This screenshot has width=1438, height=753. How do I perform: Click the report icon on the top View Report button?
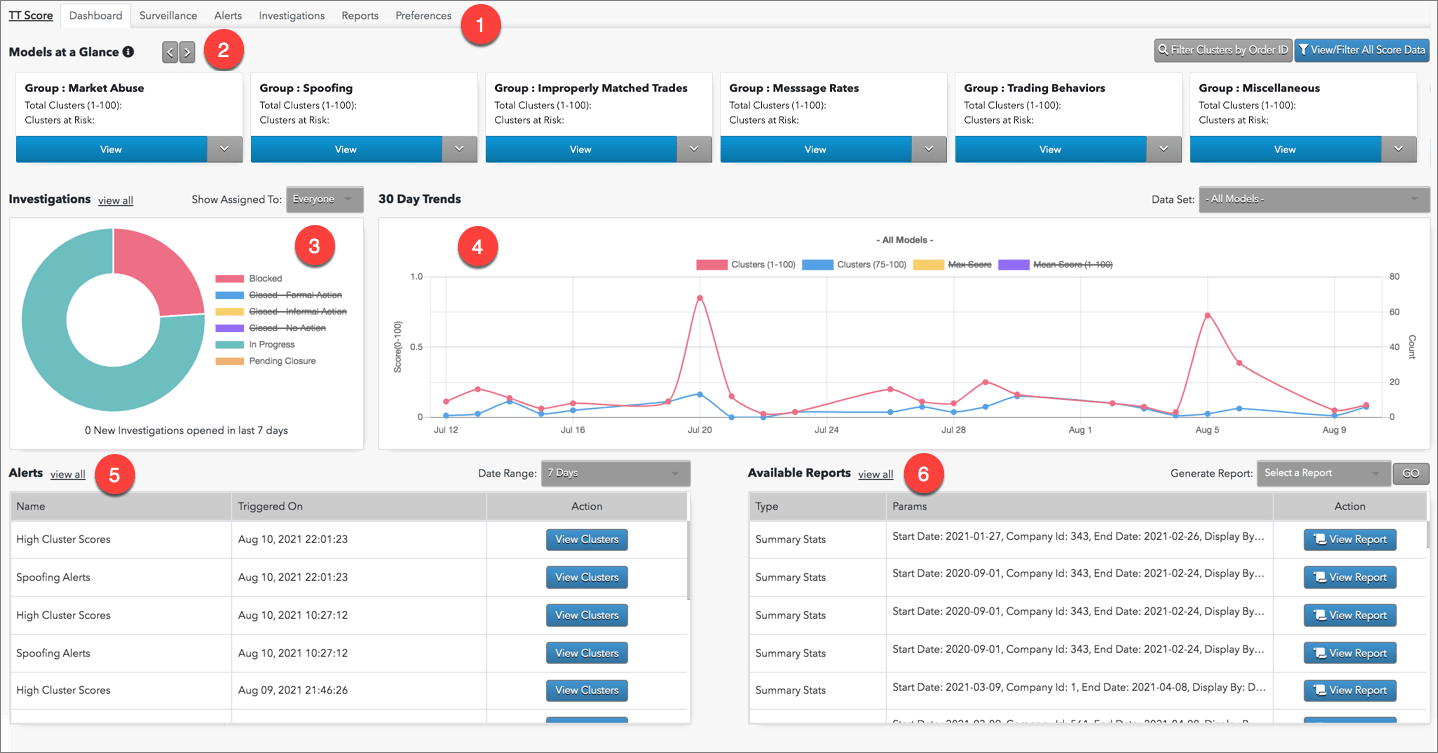(1321, 539)
